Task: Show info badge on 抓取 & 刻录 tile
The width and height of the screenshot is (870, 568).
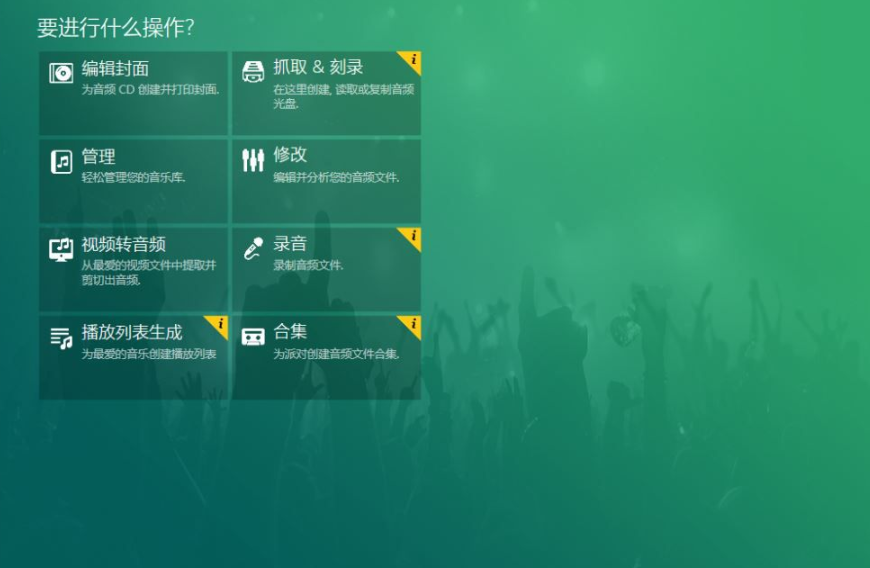Action: click(412, 59)
